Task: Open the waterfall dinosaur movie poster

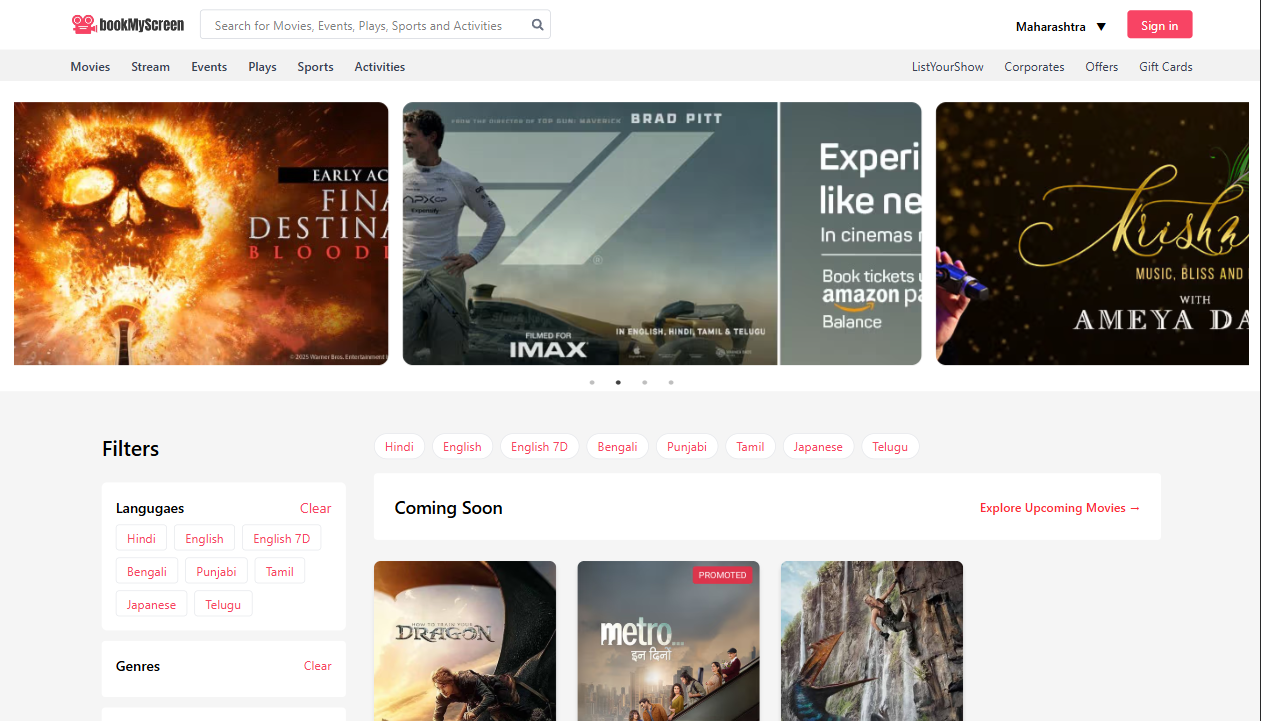Action: click(x=872, y=641)
